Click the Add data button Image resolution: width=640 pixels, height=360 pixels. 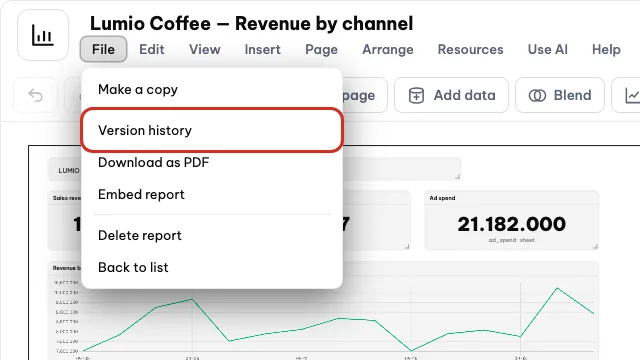(x=451, y=95)
